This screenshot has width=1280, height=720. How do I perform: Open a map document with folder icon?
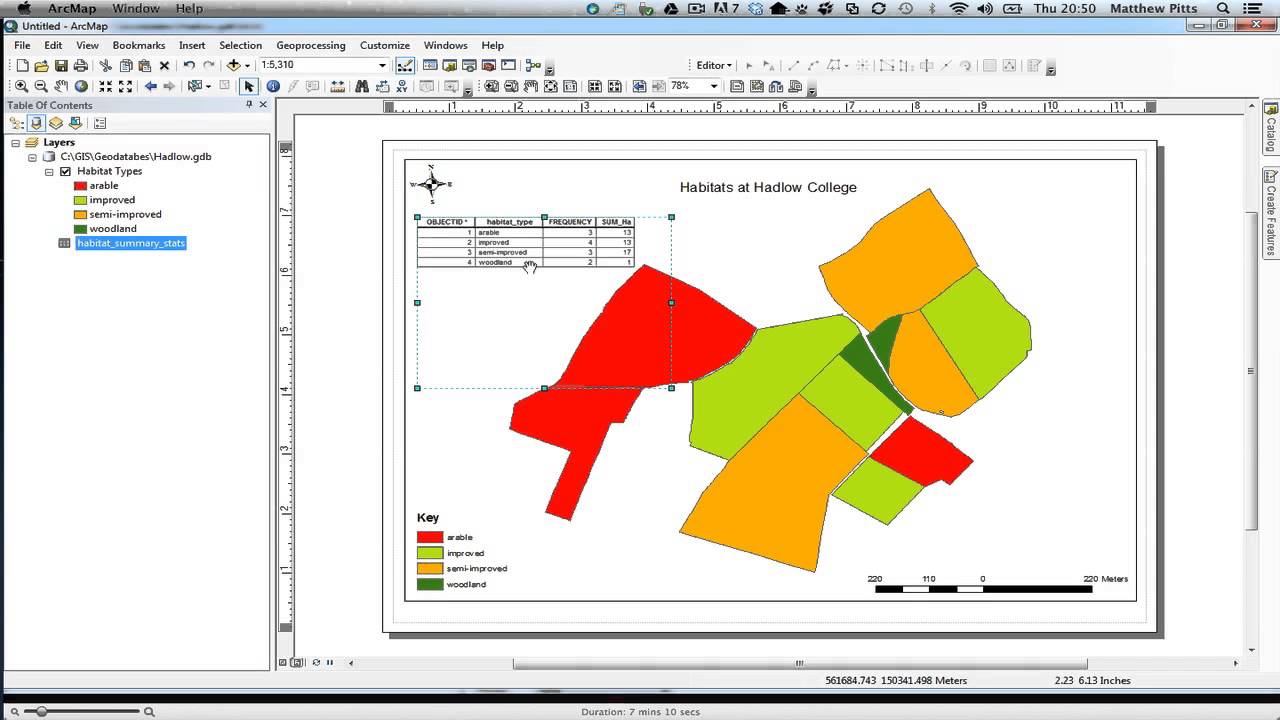[x=41, y=66]
